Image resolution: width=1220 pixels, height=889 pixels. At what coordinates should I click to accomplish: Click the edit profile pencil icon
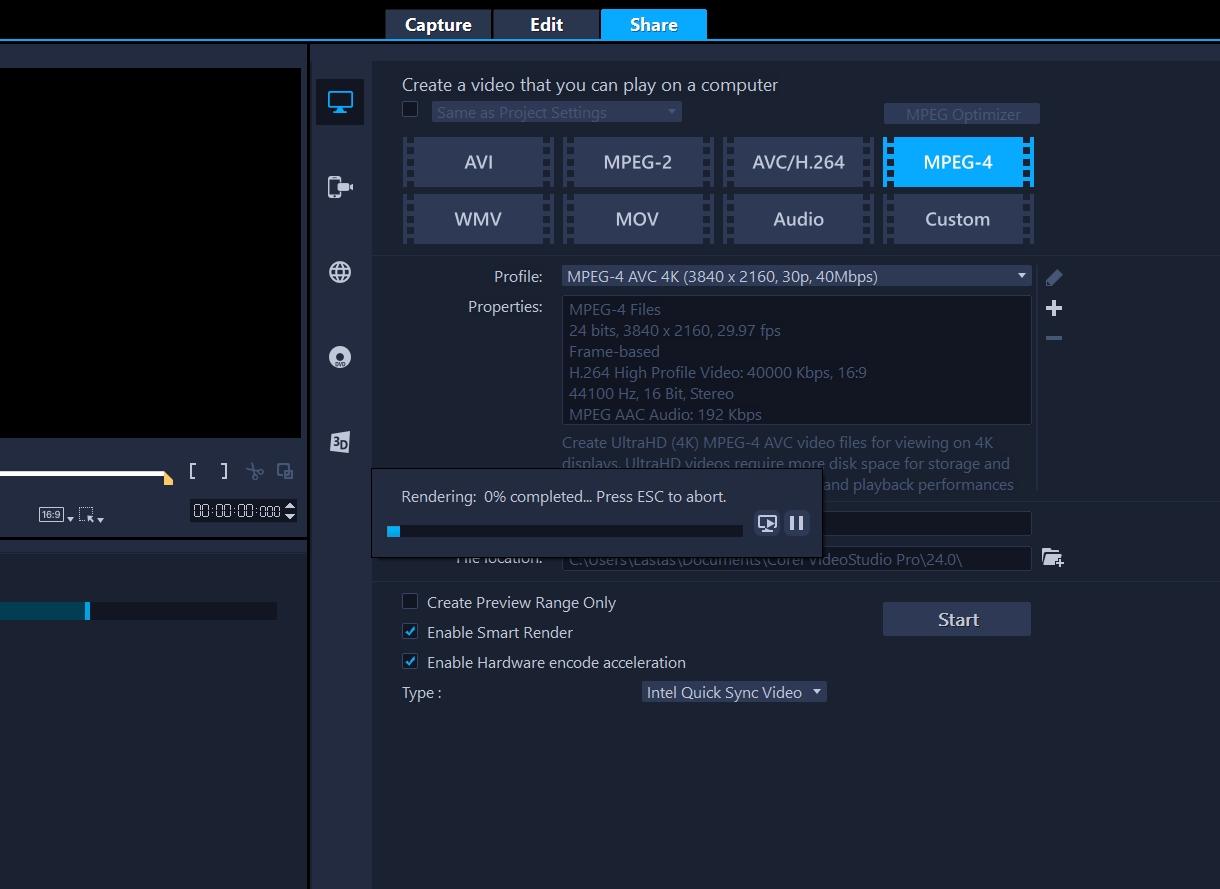coord(1054,277)
